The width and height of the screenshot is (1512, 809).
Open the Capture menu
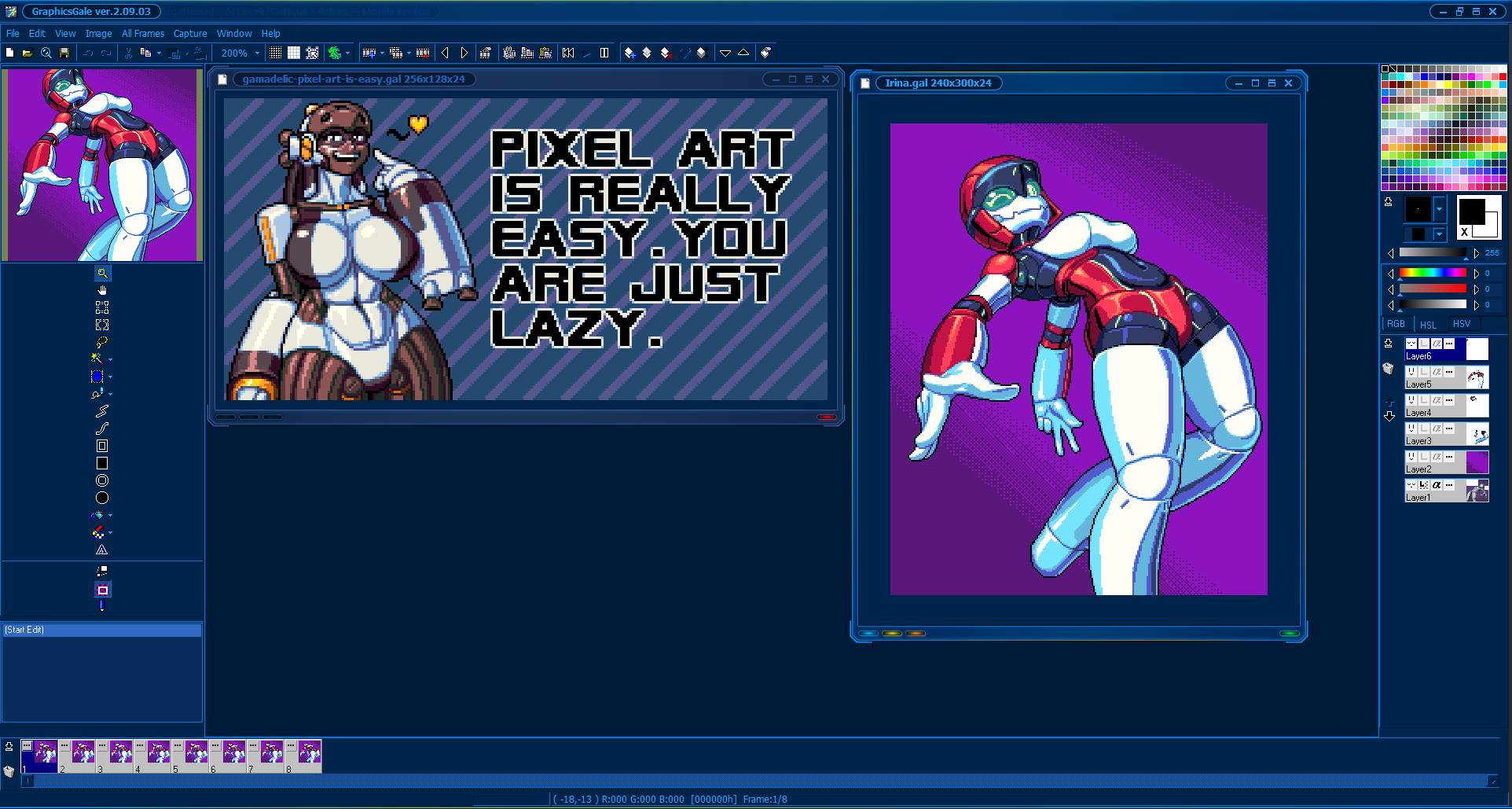(190, 34)
